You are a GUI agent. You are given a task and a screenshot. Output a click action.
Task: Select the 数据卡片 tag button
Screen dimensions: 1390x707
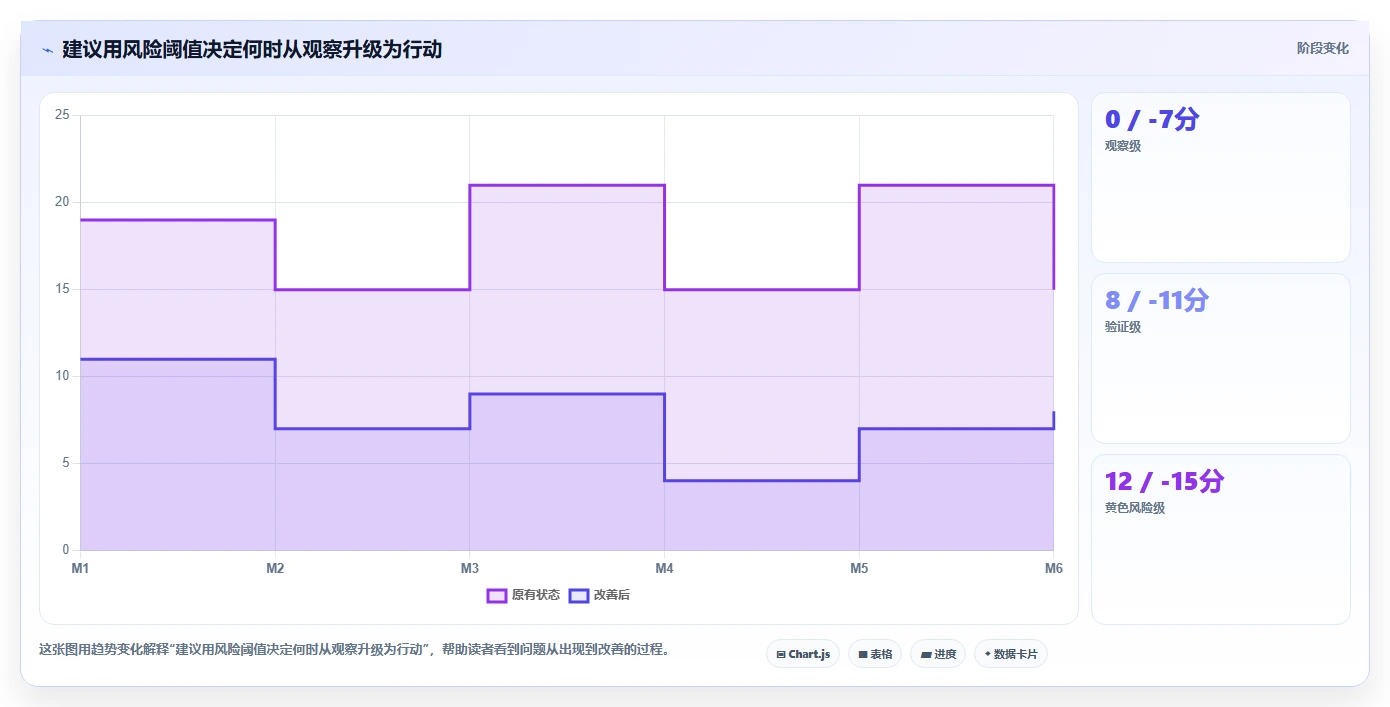pos(1011,654)
